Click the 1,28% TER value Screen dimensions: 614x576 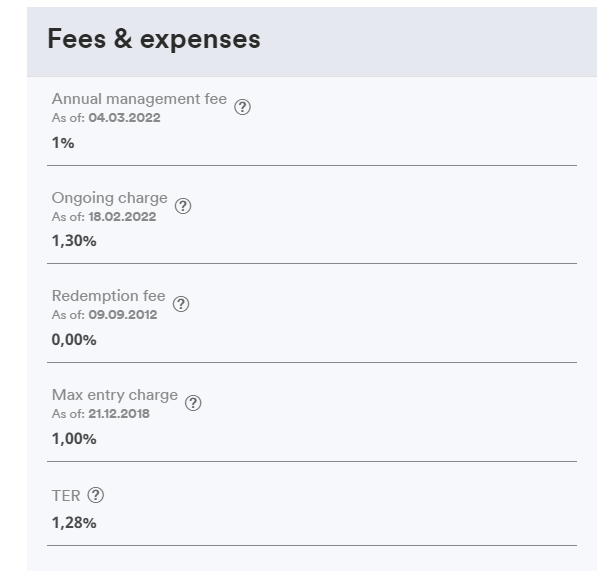pyautogui.click(x=74, y=522)
